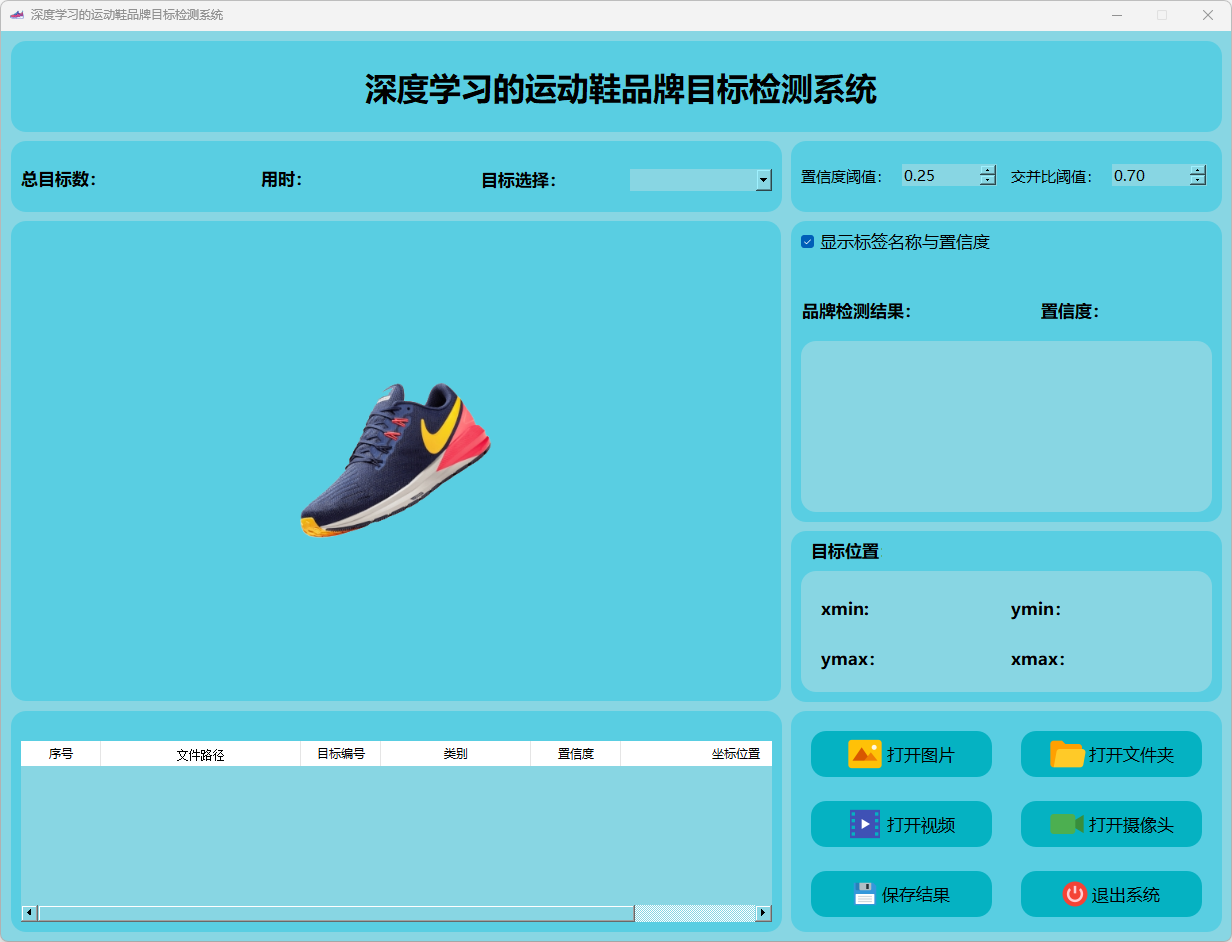Click the 置信度 column header in table
Screen dimensions: 1232x942
point(575,754)
